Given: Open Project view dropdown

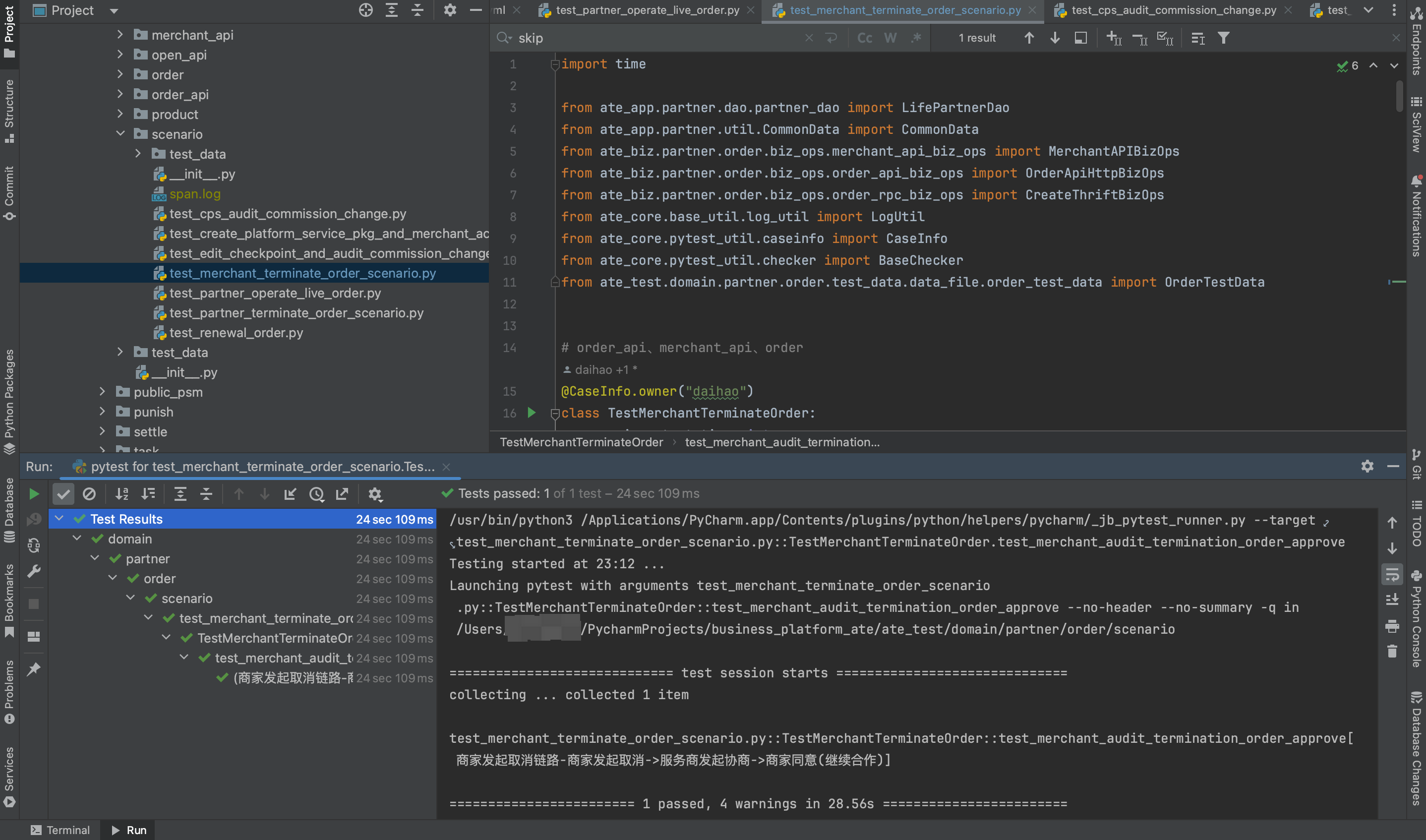Looking at the screenshot, I should coord(114,11).
